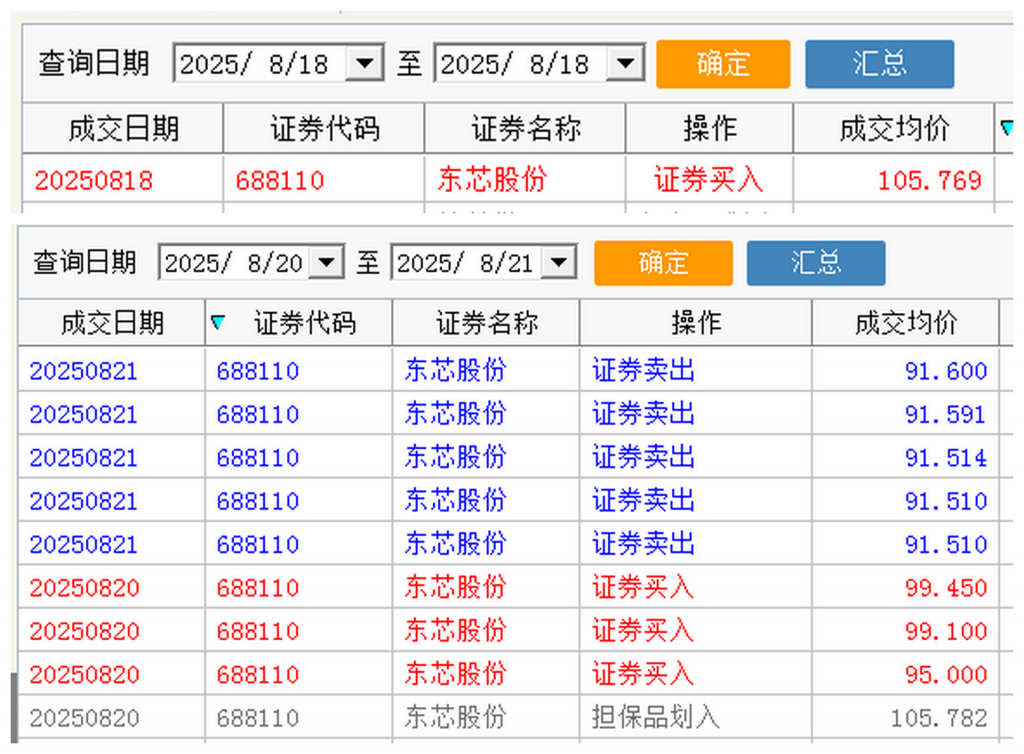Open the start date dropdown in the 8/18 query
The width and height of the screenshot is (1024, 754).
(365, 64)
